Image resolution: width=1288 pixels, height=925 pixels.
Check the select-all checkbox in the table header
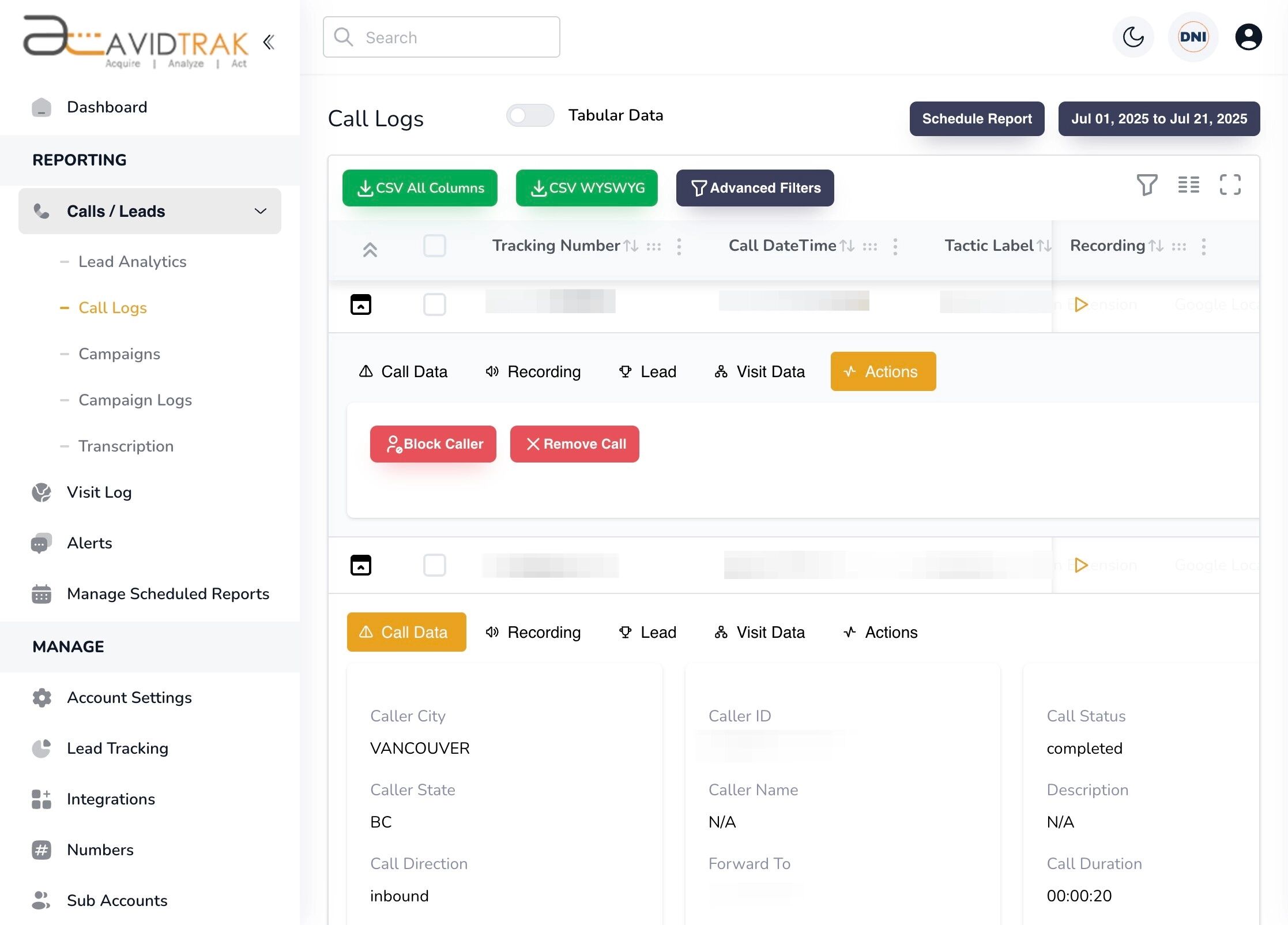click(435, 246)
